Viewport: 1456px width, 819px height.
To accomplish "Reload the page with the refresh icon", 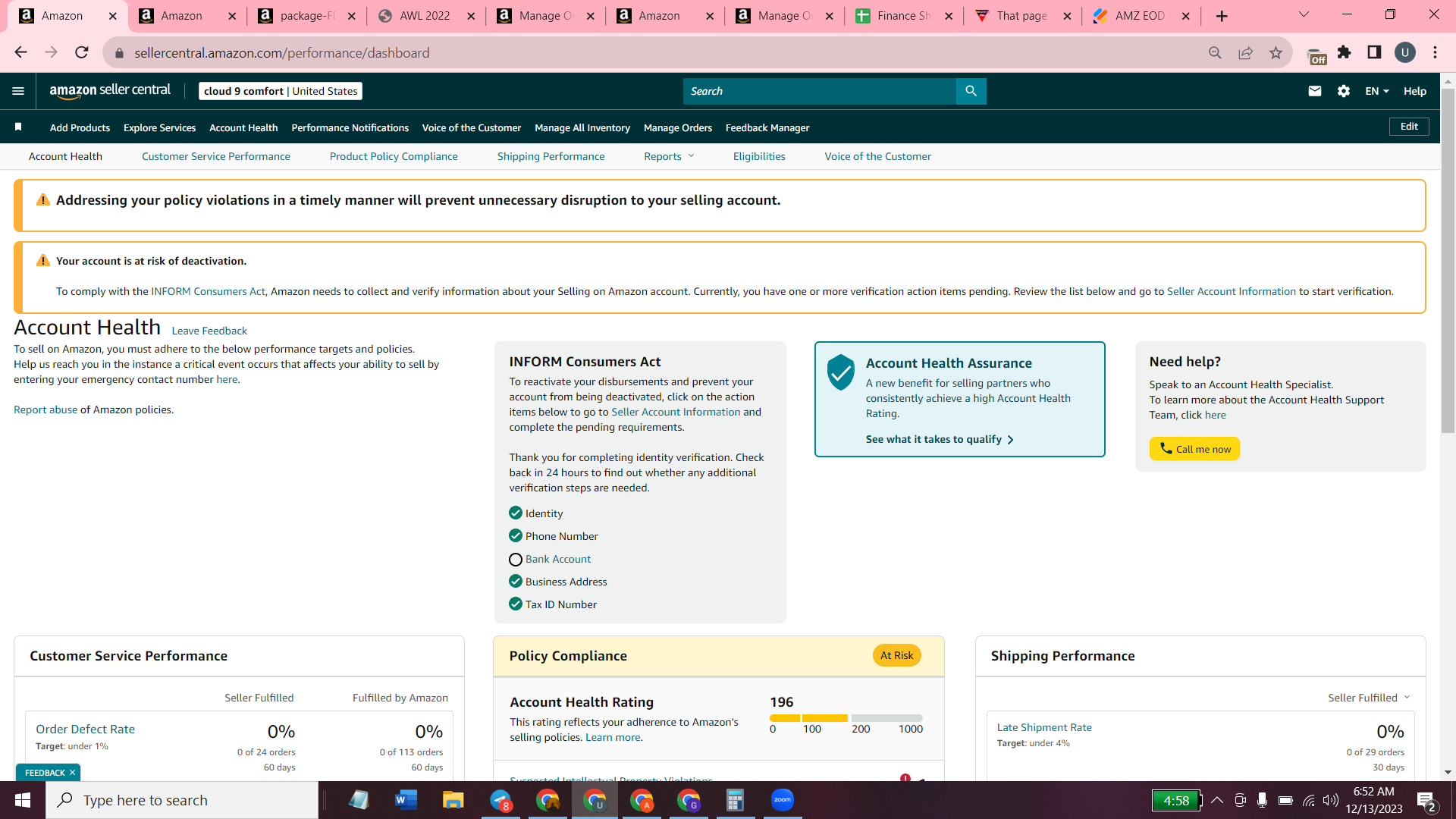I will pyautogui.click(x=82, y=52).
